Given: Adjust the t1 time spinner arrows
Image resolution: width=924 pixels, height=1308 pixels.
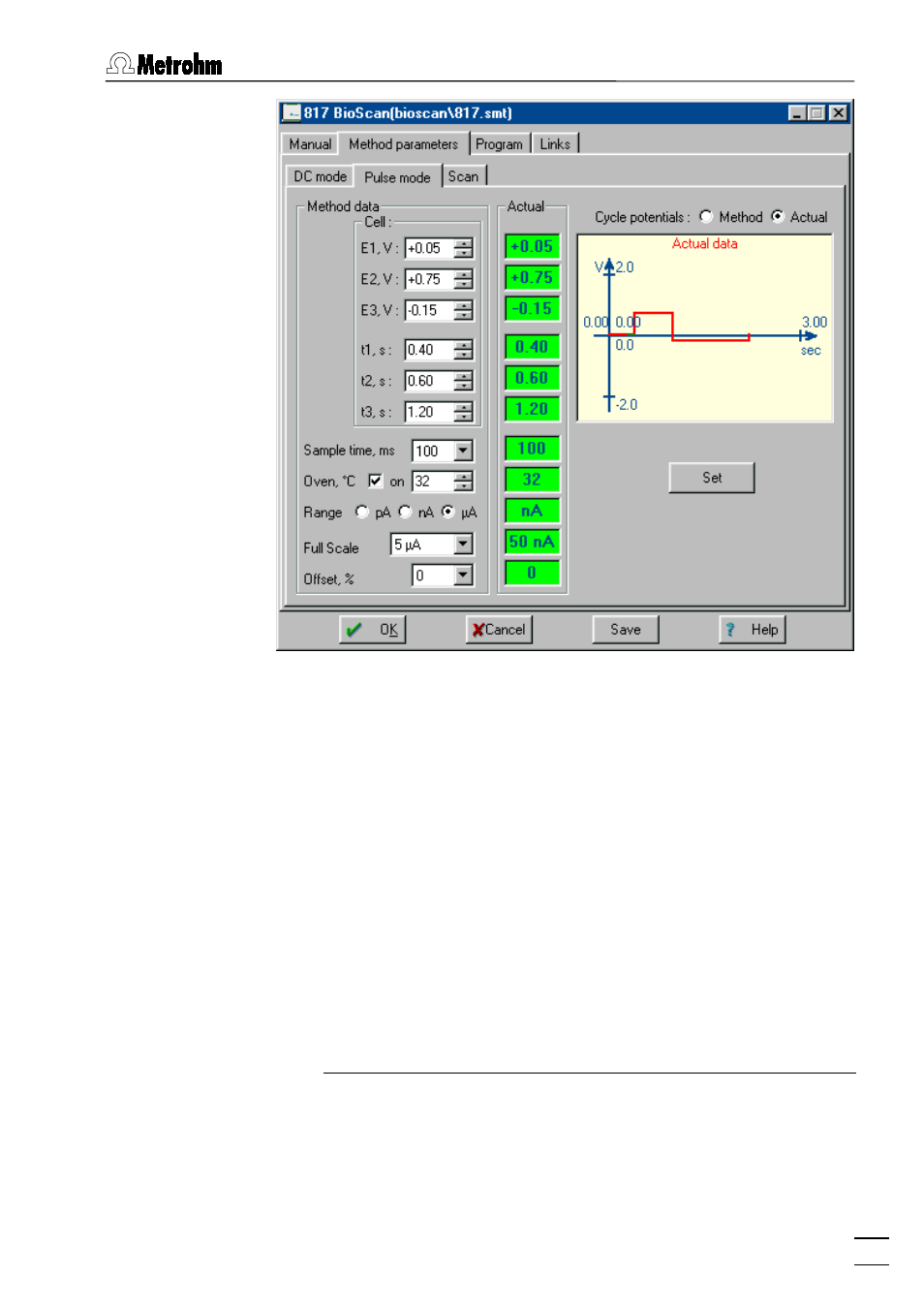Looking at the screenshot, I should [x=464, y=350].
